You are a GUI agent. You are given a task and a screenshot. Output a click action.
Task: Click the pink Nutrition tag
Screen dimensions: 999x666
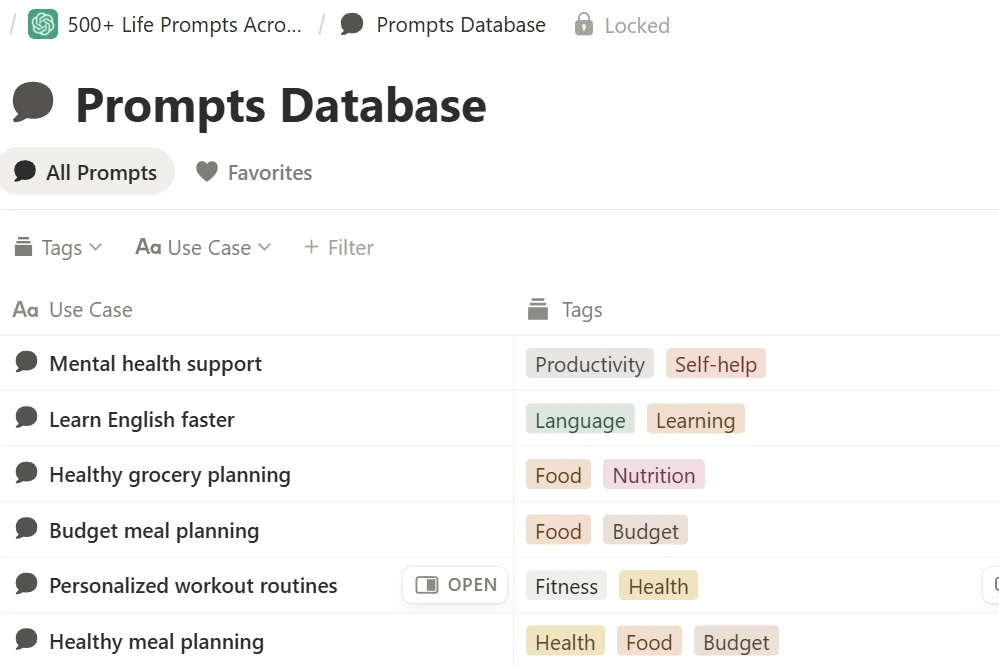pyautogui.click(x=653, y=475)
